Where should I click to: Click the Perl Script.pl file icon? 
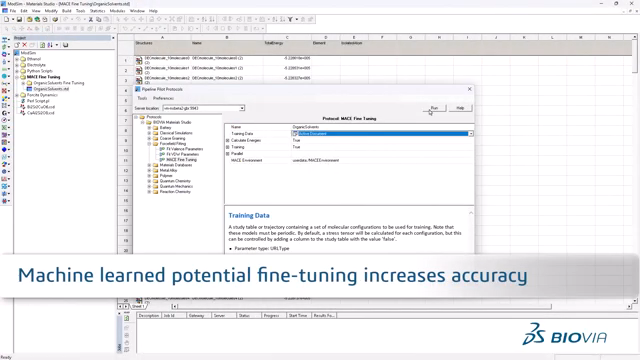(x=23, y=101)
